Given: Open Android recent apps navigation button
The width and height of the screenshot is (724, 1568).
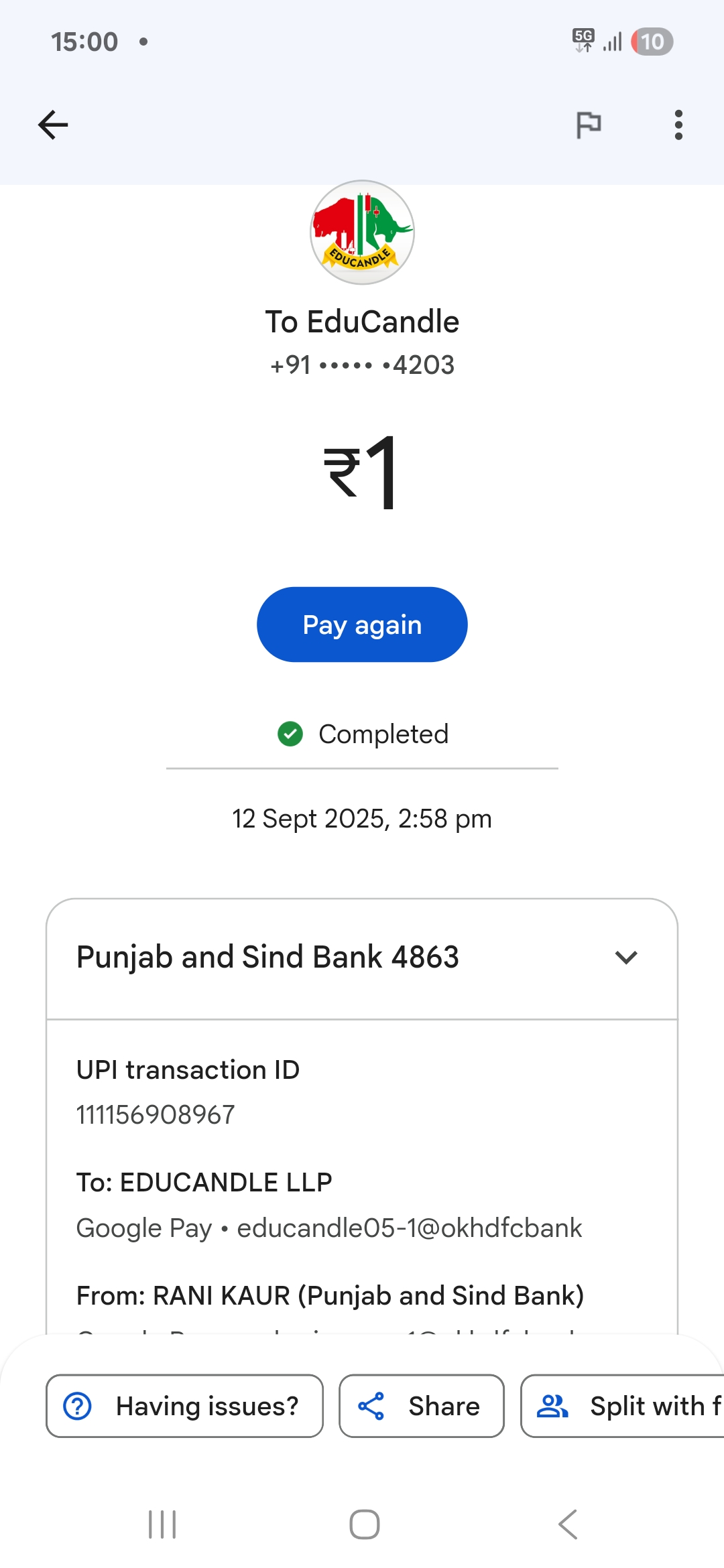Looking at the screenshot, I should pos(162,1524).
